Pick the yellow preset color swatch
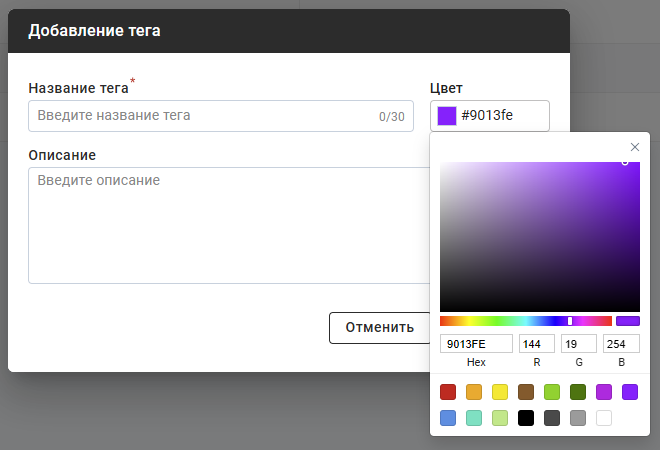This screenshot has width=660, height=450. pos(500,392)
